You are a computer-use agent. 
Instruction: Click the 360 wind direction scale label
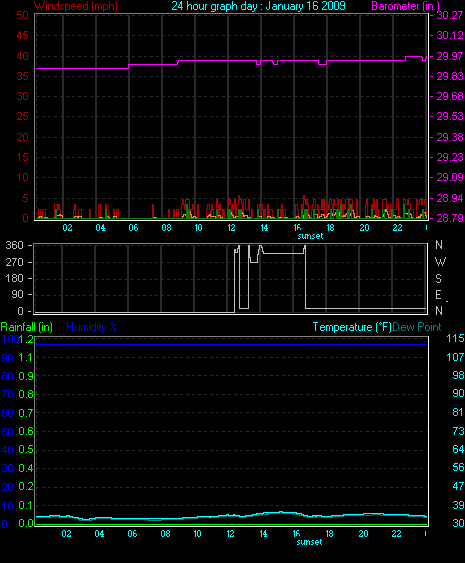[14, 245]
